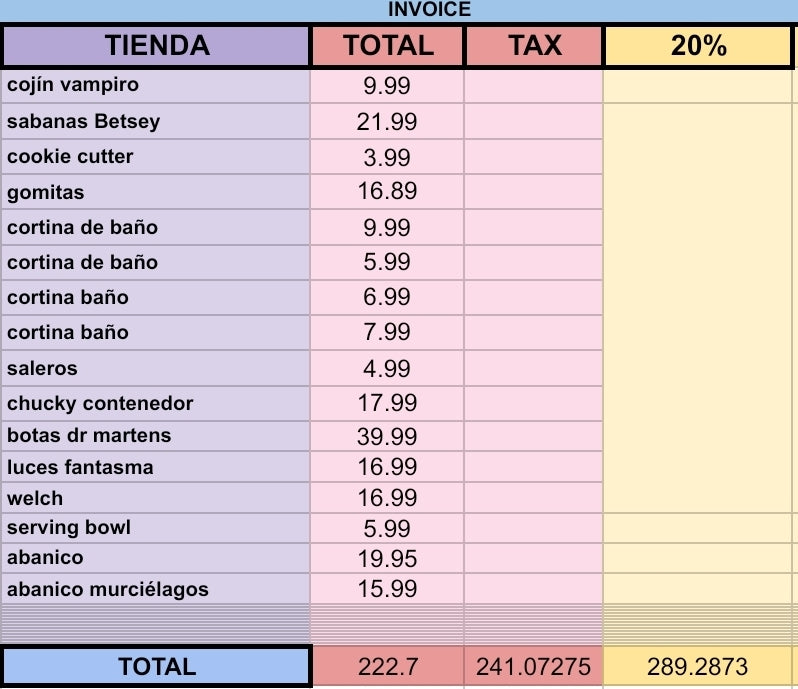Select the serving bowl cell
Image resolution: width=798 pixels, height=689 pixels.
(x=156, y=528)
